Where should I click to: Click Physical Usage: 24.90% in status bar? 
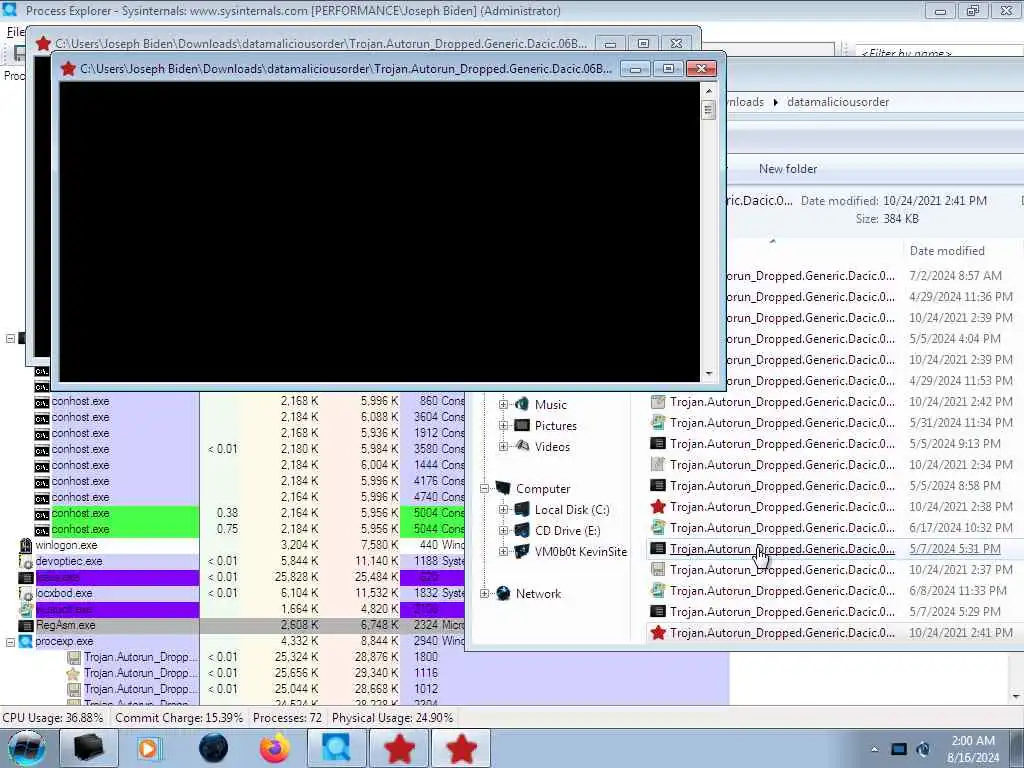tap(392, 718)
